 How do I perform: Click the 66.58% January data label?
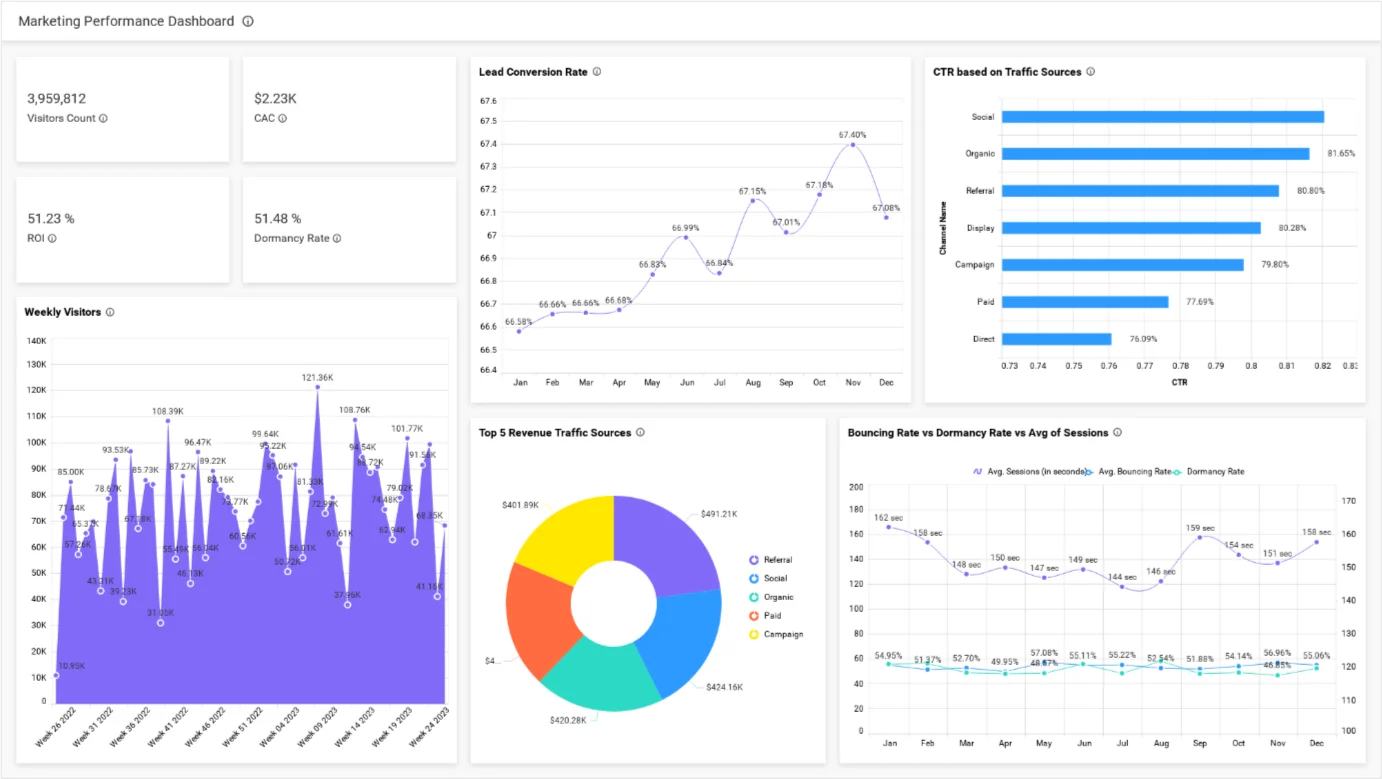[x=519, y=322]
